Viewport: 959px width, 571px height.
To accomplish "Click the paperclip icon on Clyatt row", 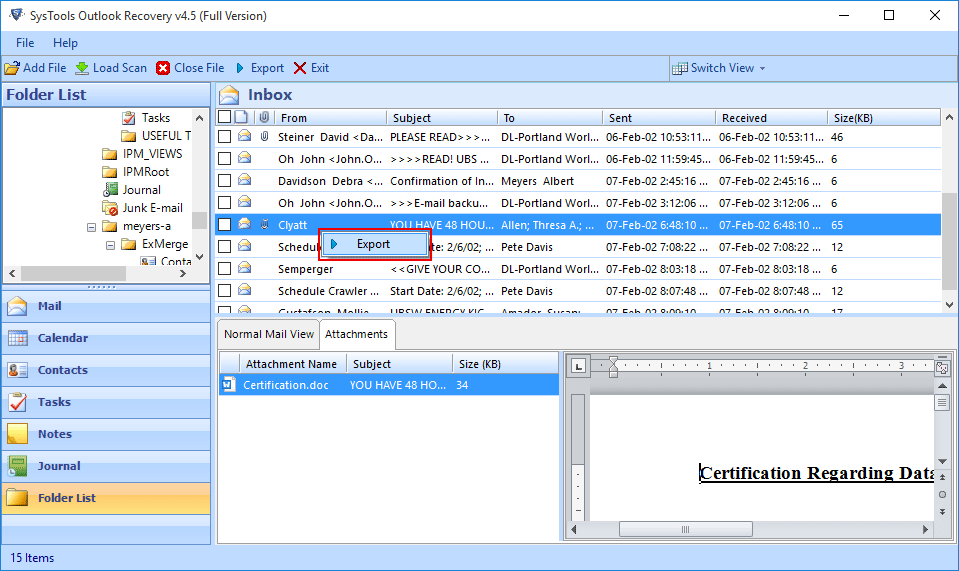I will click(x=264, y=224).
